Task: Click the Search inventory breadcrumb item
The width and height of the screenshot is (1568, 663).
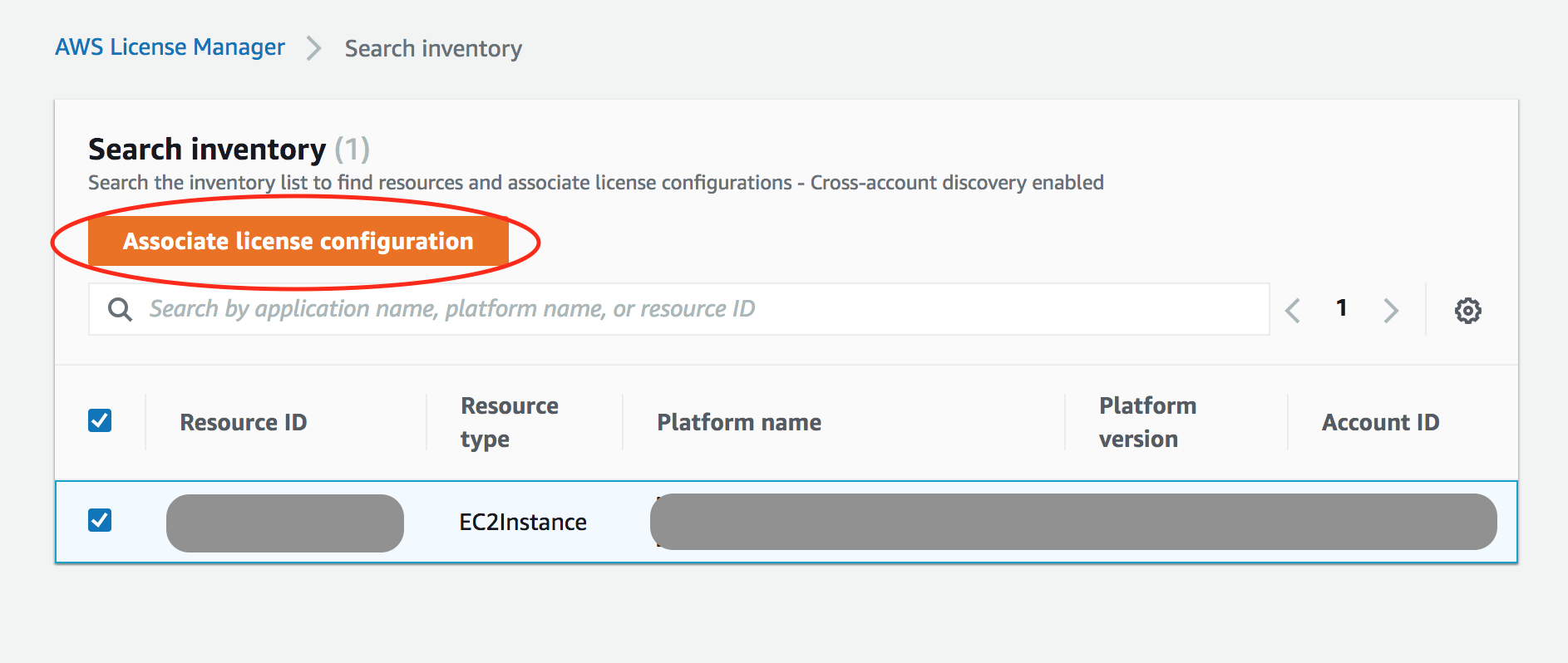Action: (433, 49)
